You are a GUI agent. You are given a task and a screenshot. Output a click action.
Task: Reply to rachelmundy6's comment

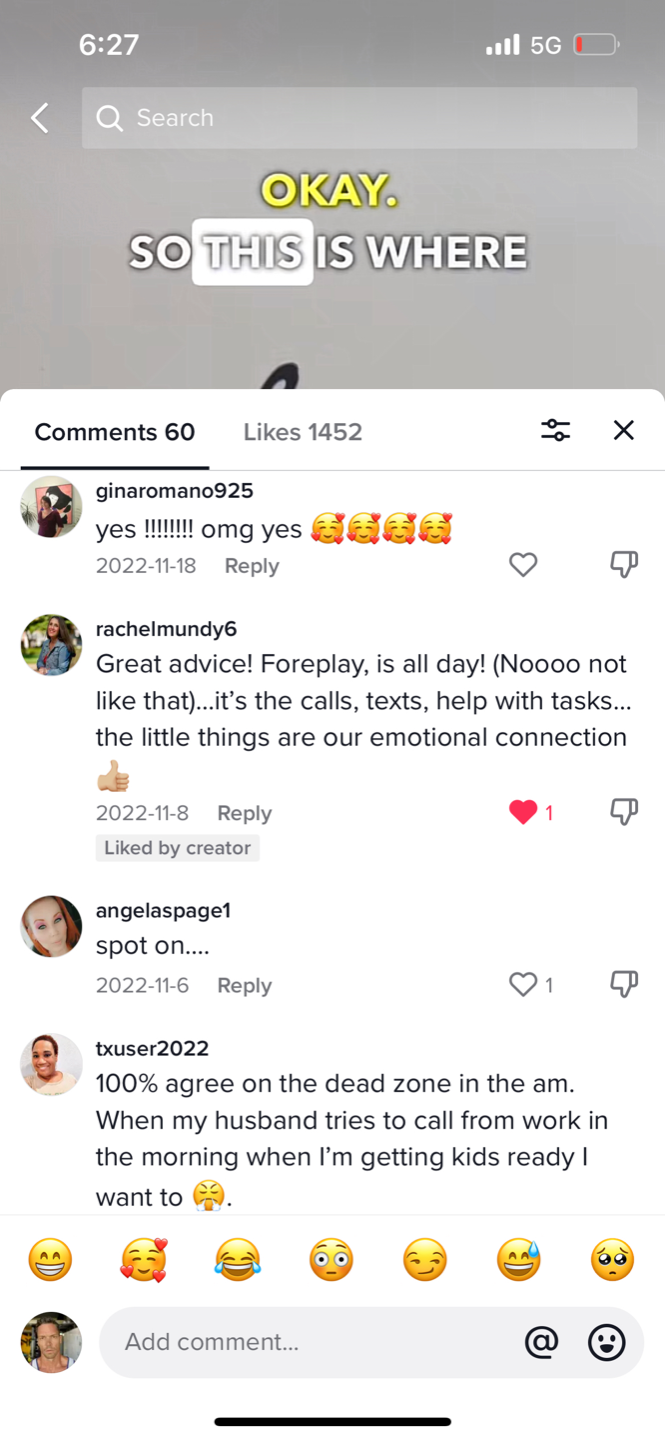coord(244,813)
